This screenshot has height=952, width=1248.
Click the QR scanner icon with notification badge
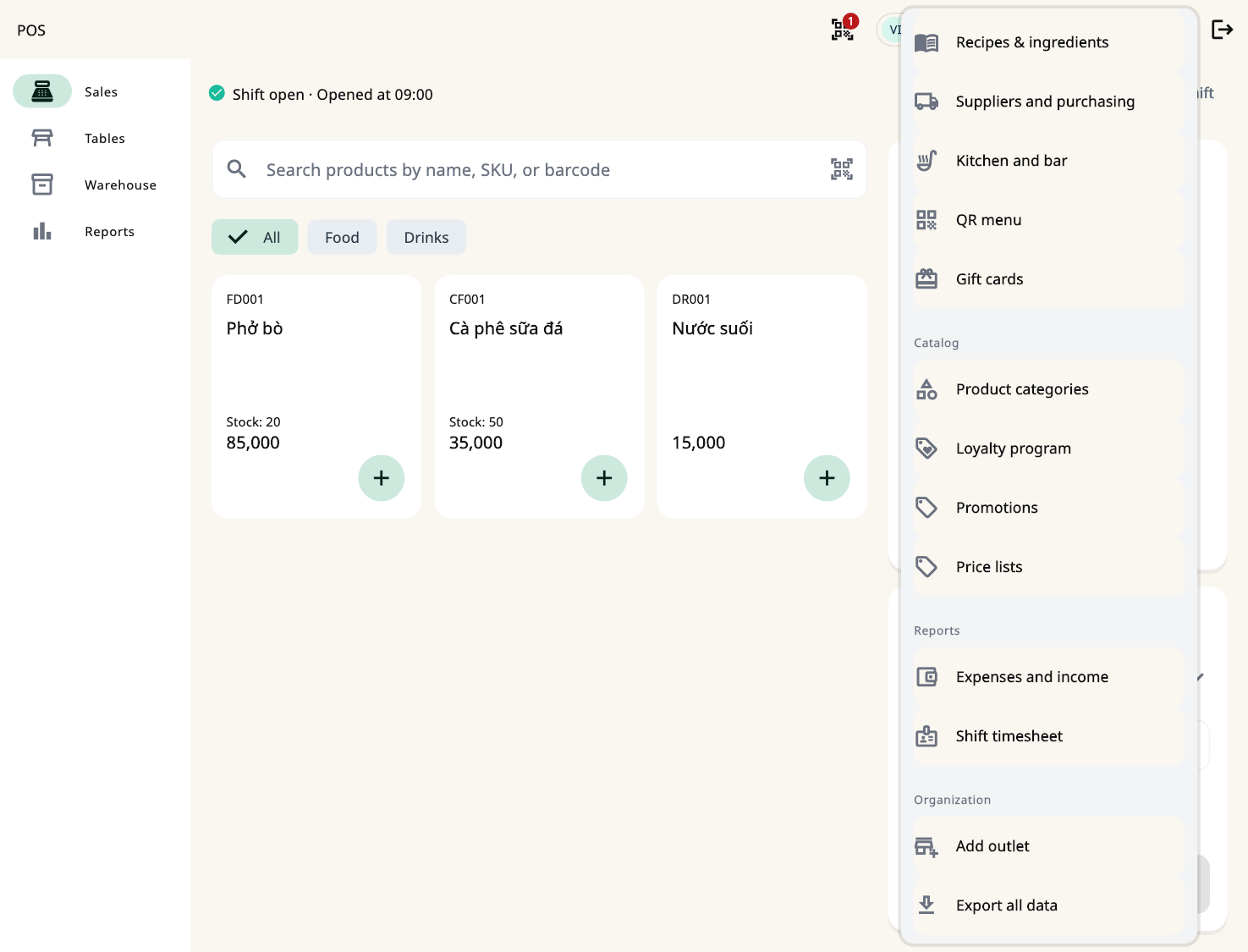tap(843, 30)
